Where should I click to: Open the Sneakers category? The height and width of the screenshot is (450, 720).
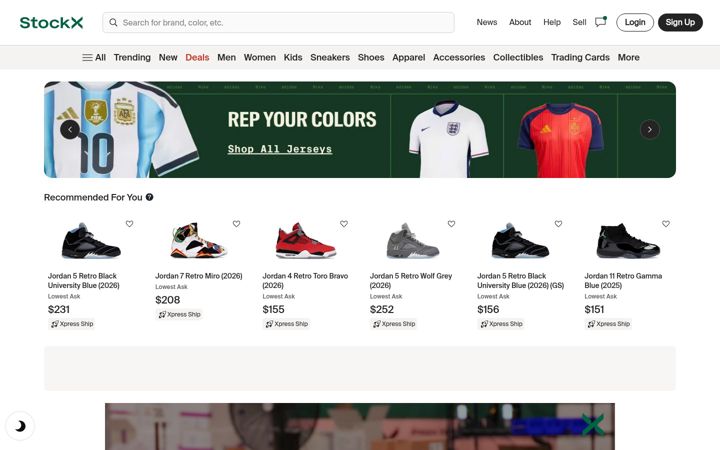pos(330,57)
